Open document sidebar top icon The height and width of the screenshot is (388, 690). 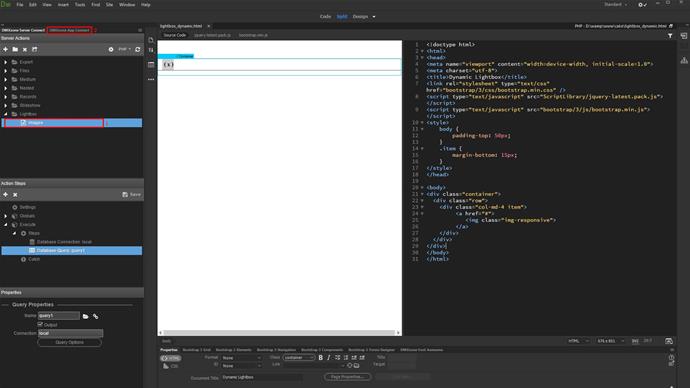coord(151,40)
